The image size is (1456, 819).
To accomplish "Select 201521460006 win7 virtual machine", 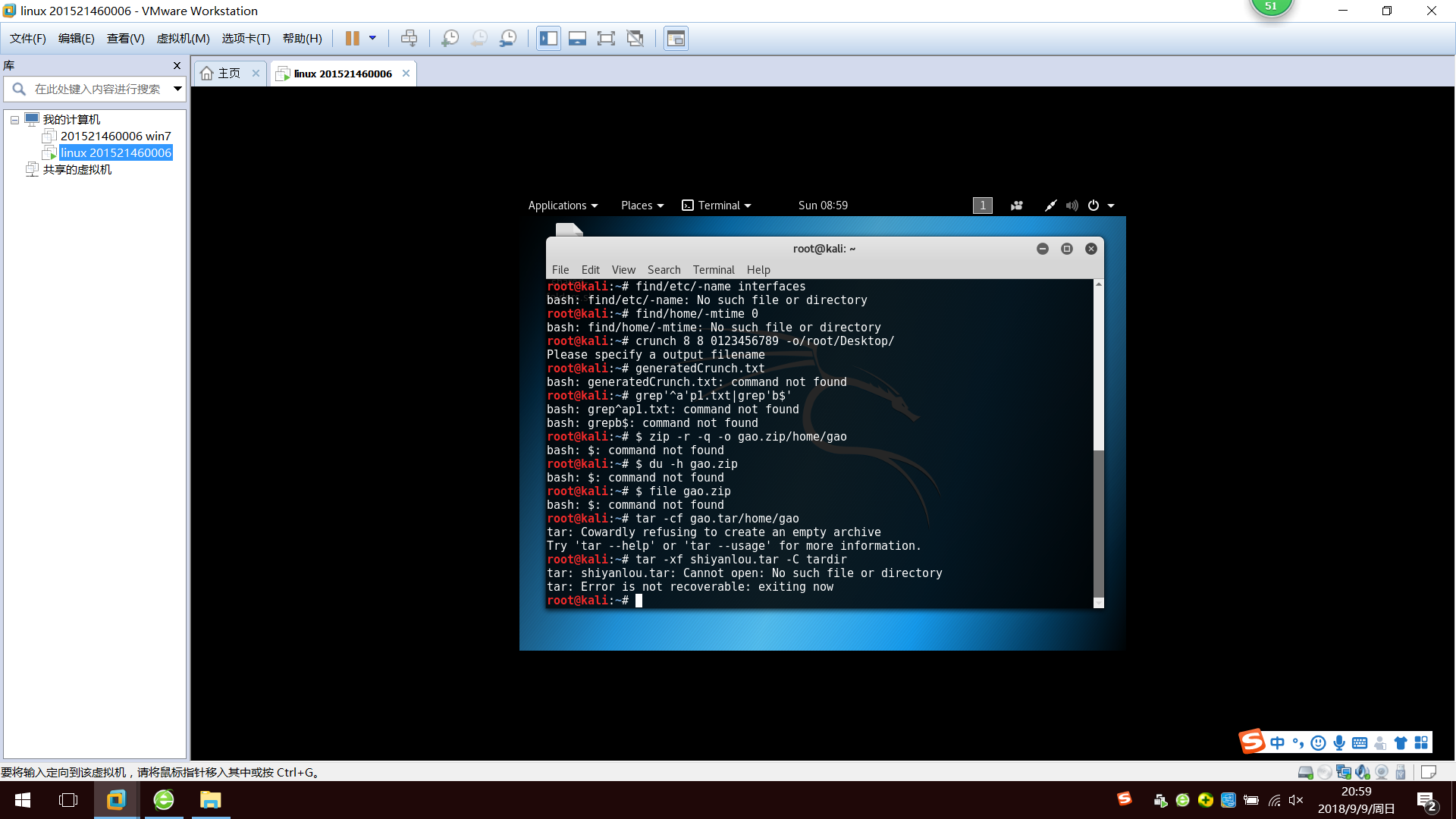I will click(x=115, y=136).
